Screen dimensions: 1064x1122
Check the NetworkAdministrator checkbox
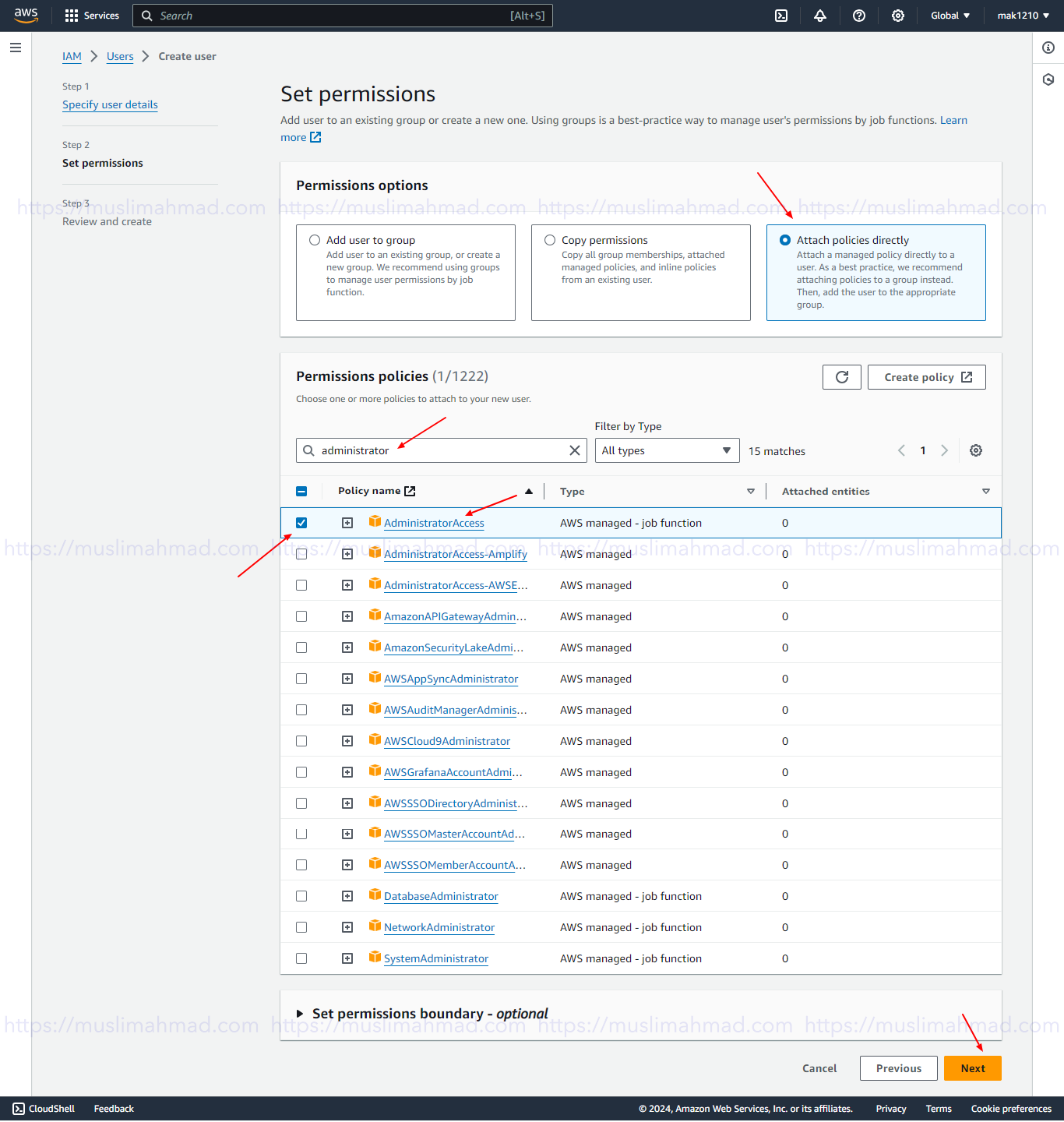tap(301, 928)
